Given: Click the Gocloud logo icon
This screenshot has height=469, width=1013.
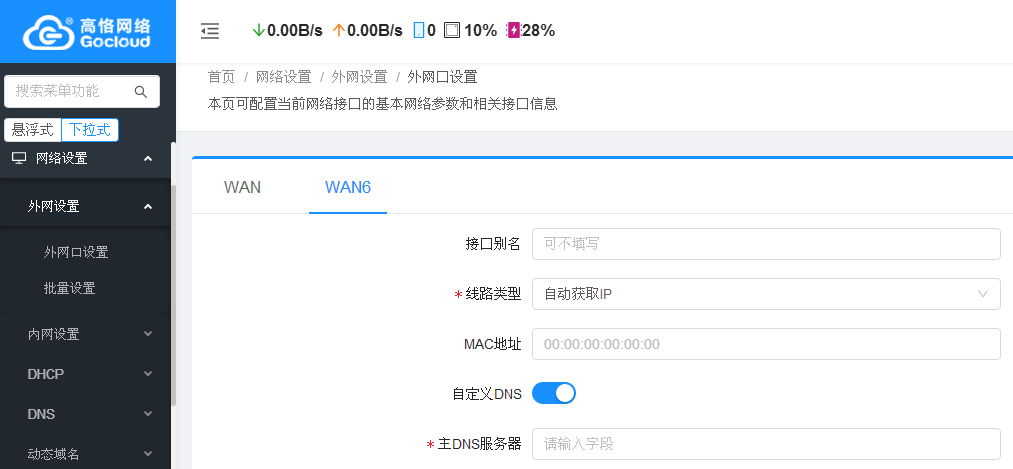Looking at the screenshot, I should pyautogui.click(x=48, y=31).
